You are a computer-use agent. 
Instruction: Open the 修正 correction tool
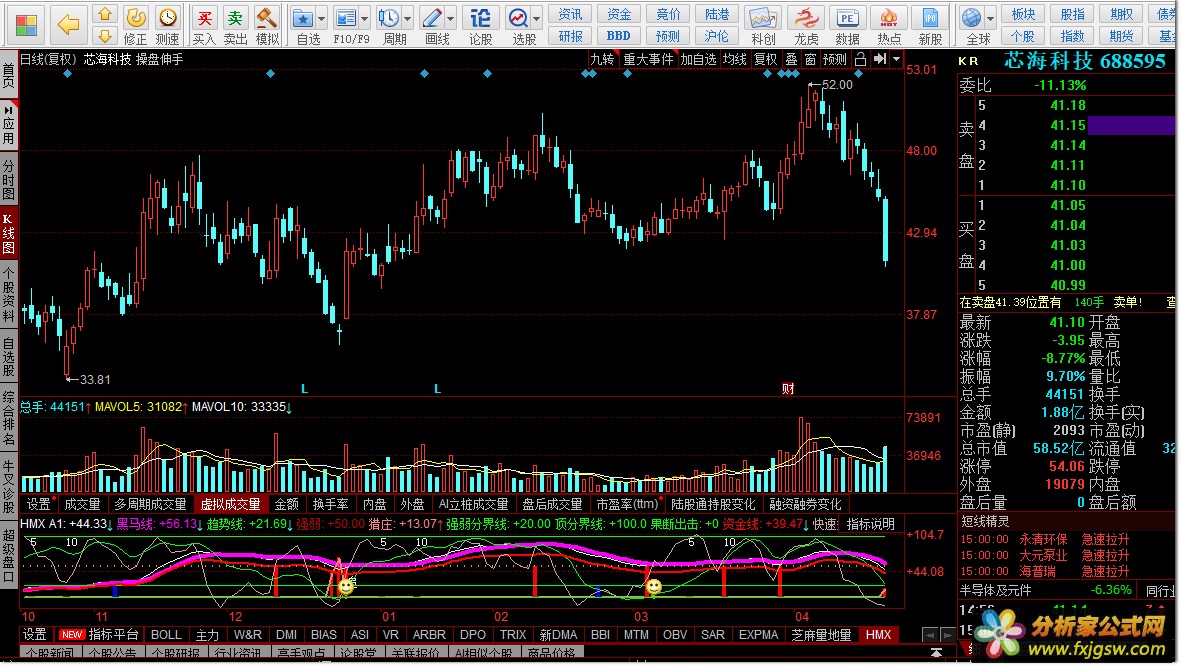tap(136, 26)
